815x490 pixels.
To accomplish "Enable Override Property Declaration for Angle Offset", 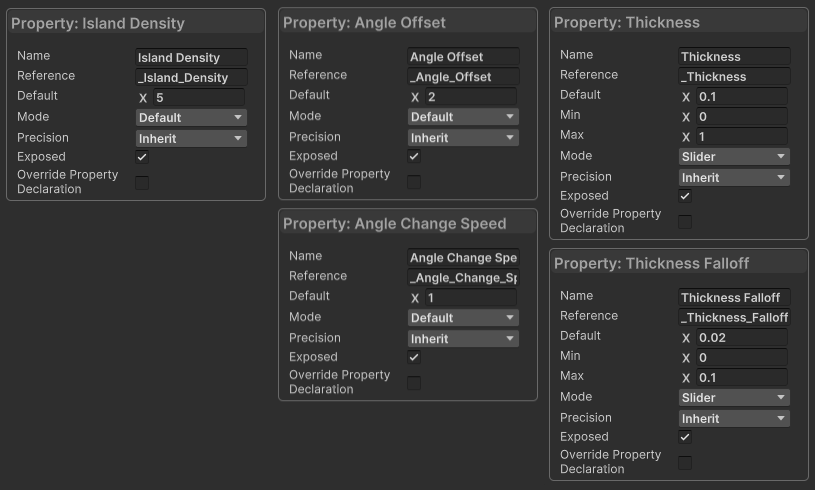I will coord(414,182).
